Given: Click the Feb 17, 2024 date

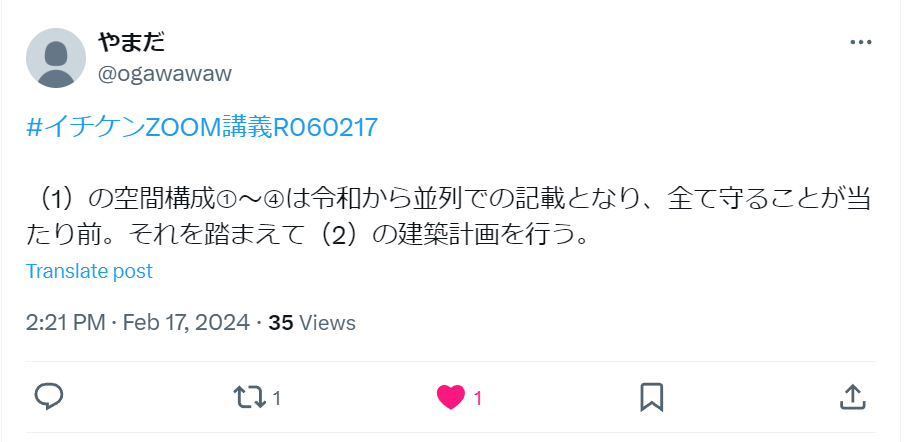Looking at the screenshot, I should [x=186, y=323].
